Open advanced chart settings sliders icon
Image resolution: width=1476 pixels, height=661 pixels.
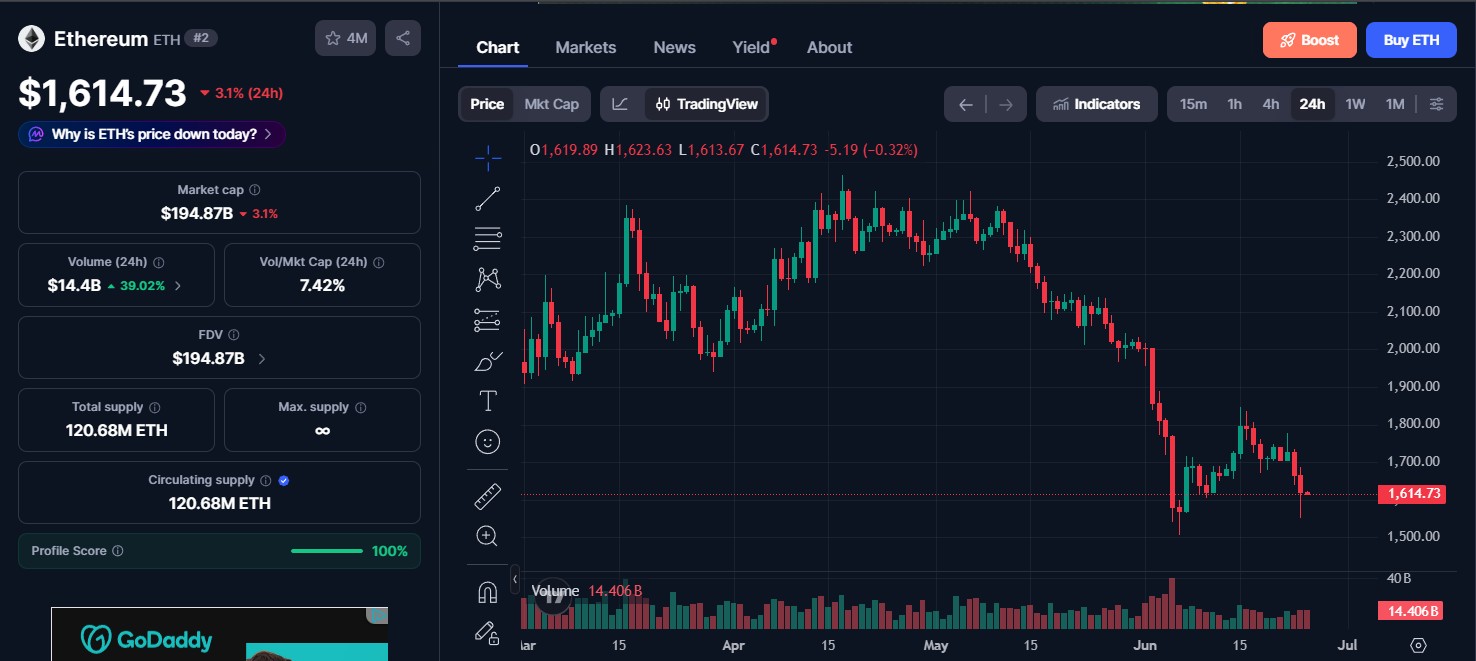1437,104
